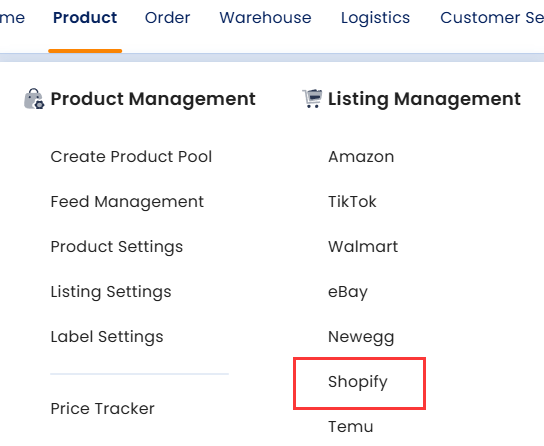Go to Product Settings
The width and height of the screenshot is (544, 446).
pos(117,247)
